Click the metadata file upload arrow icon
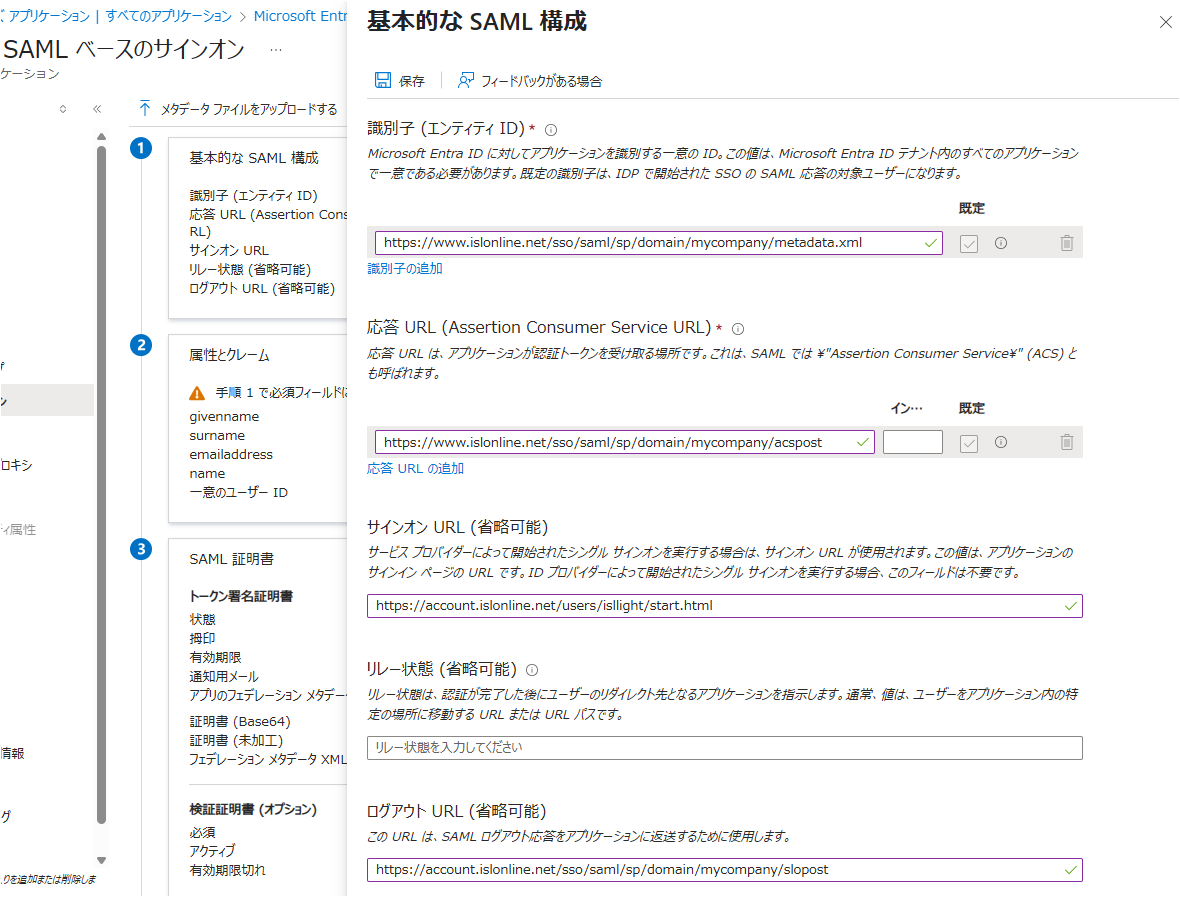 point(144,108)
